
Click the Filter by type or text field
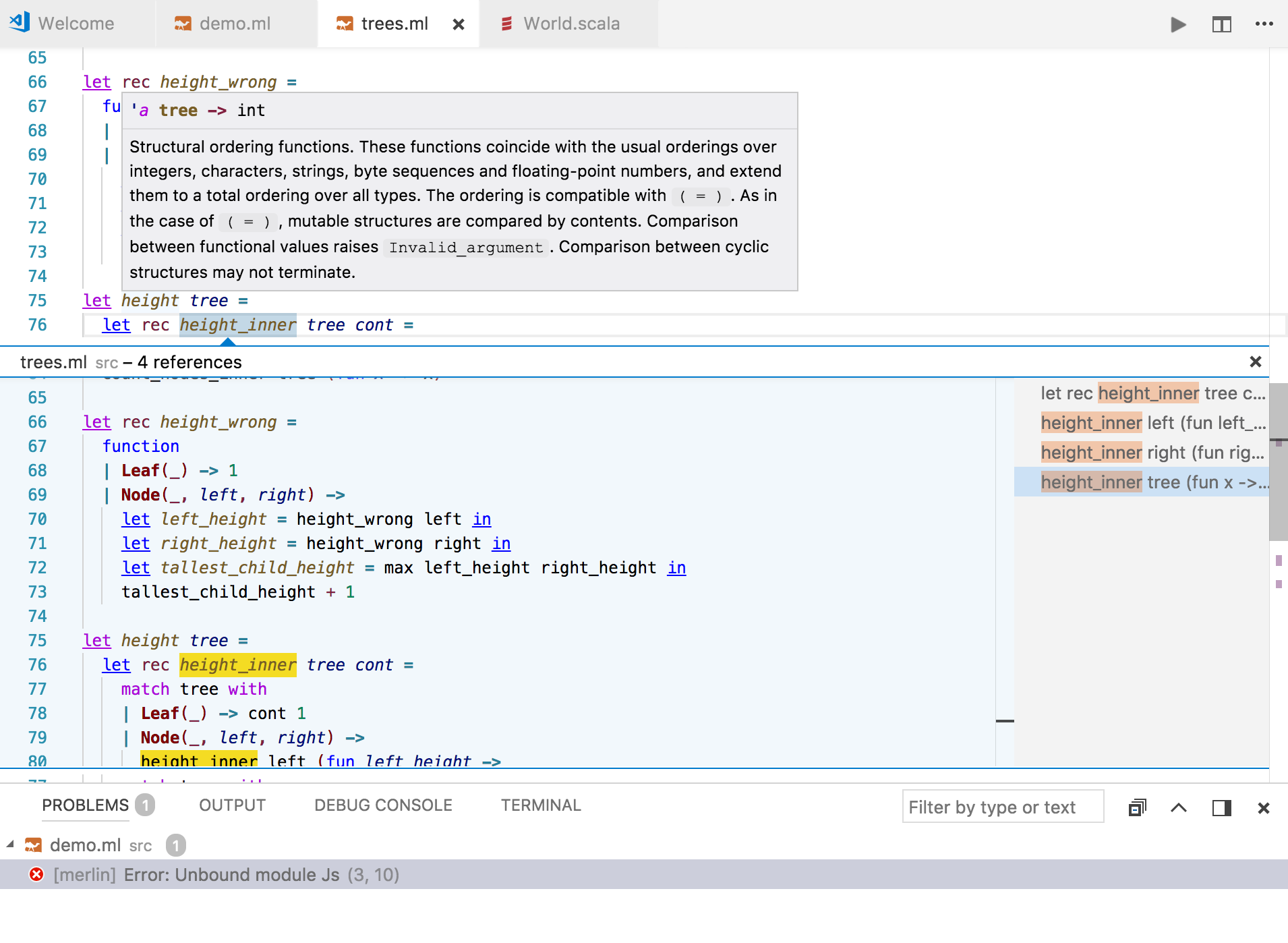pos(1002,807)
